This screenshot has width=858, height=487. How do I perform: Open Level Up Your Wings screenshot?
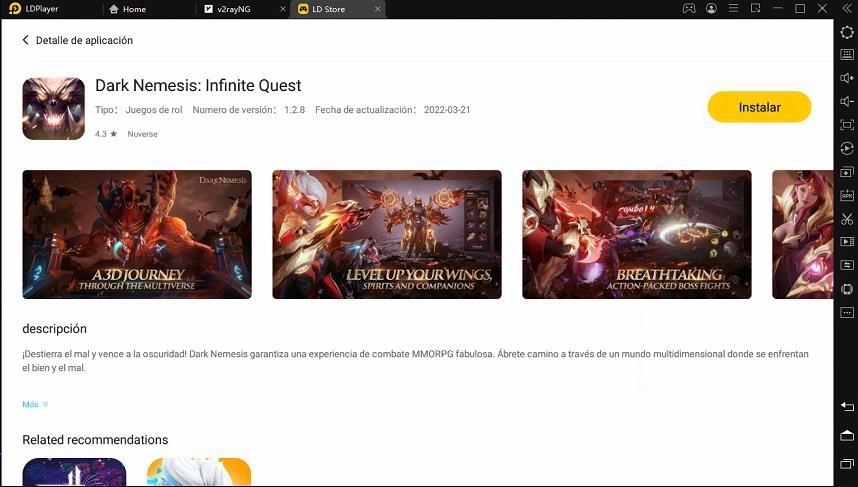[387, 234]
